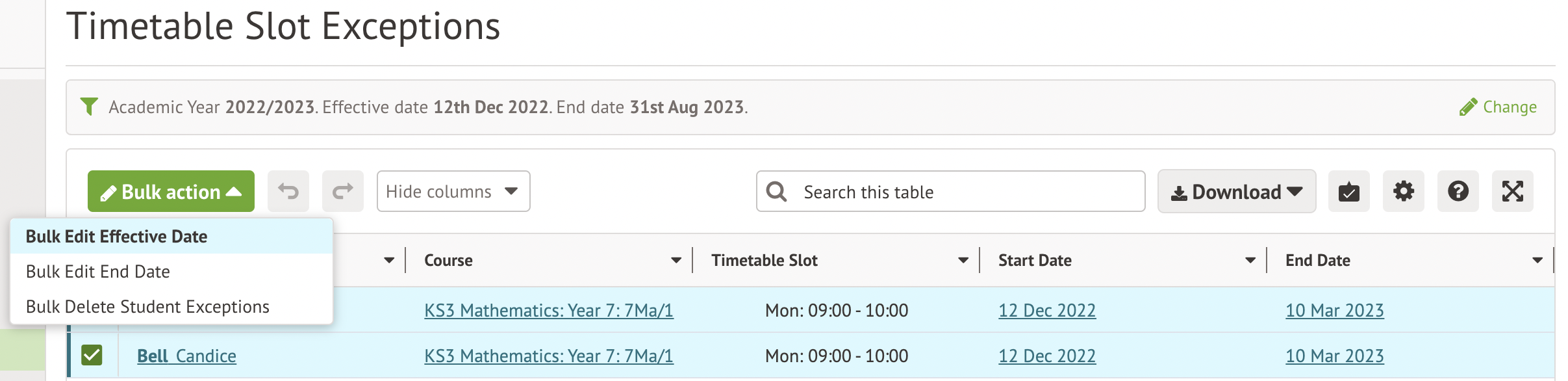Open table settings gear icon
Image resolution: width=1568 pixels, height=381 pixels.
point(1403,192)
